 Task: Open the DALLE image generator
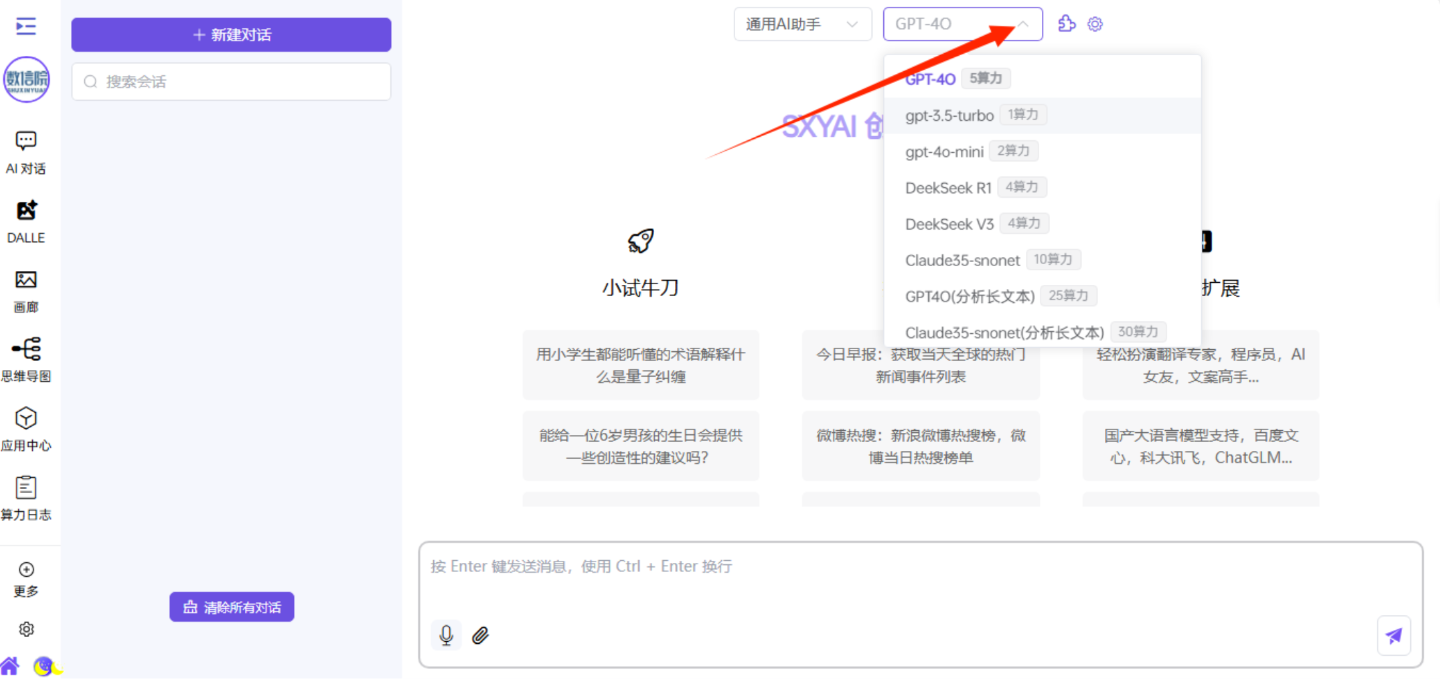pos(26,211)
